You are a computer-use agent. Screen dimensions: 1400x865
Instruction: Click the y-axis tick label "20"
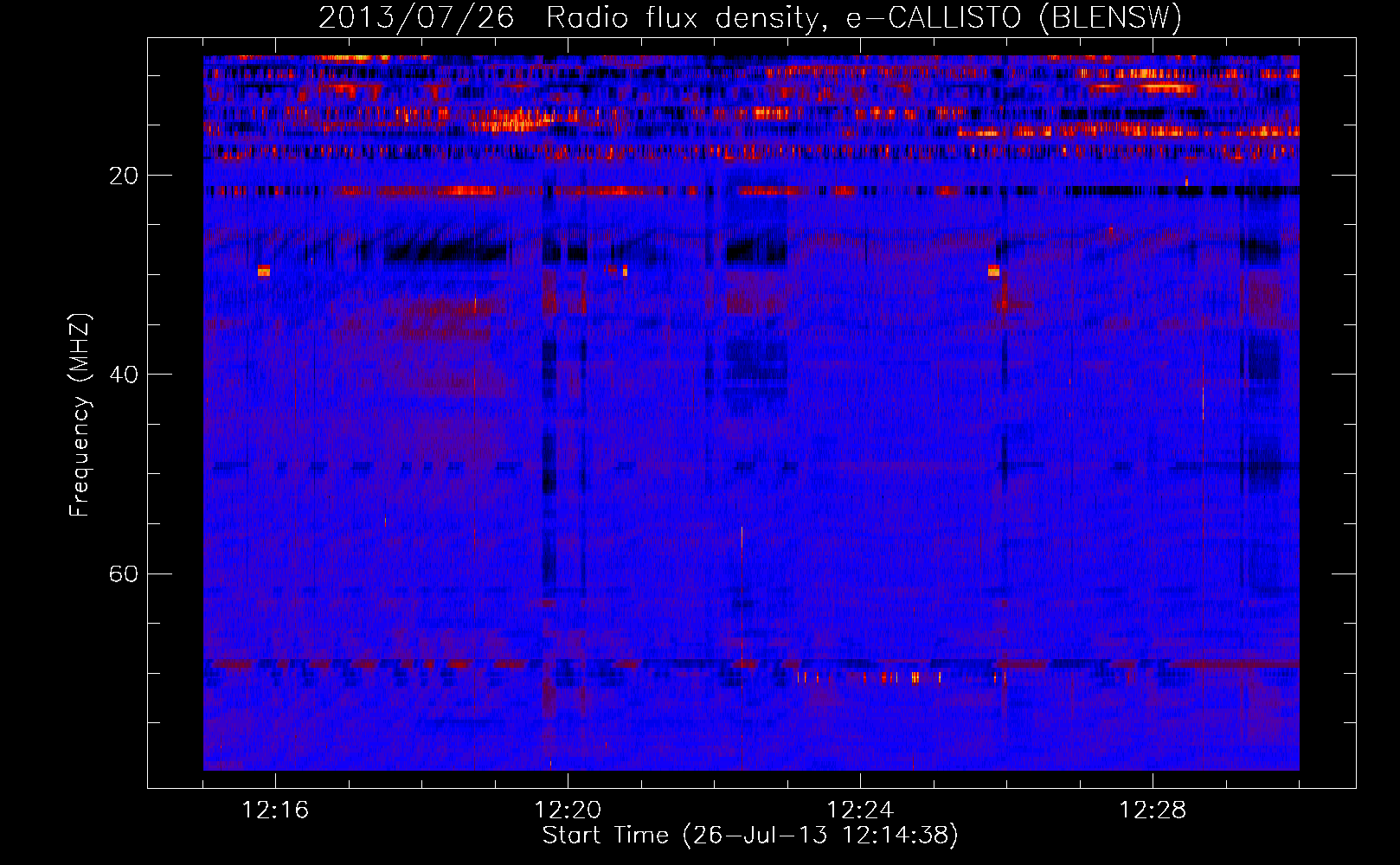point(123,176)
